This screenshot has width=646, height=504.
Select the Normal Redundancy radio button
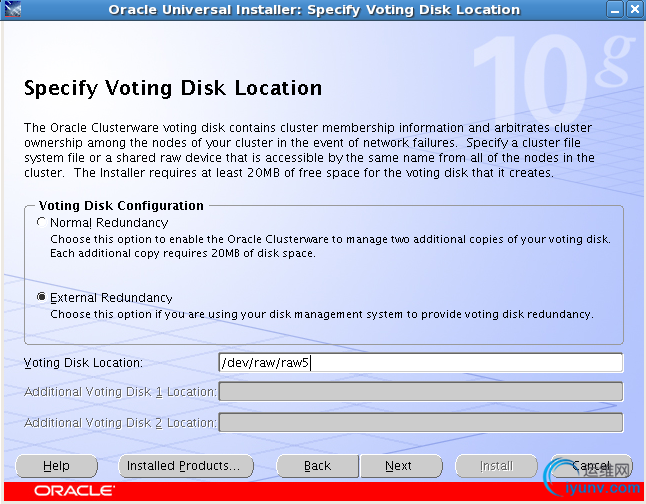coord(41,222)
